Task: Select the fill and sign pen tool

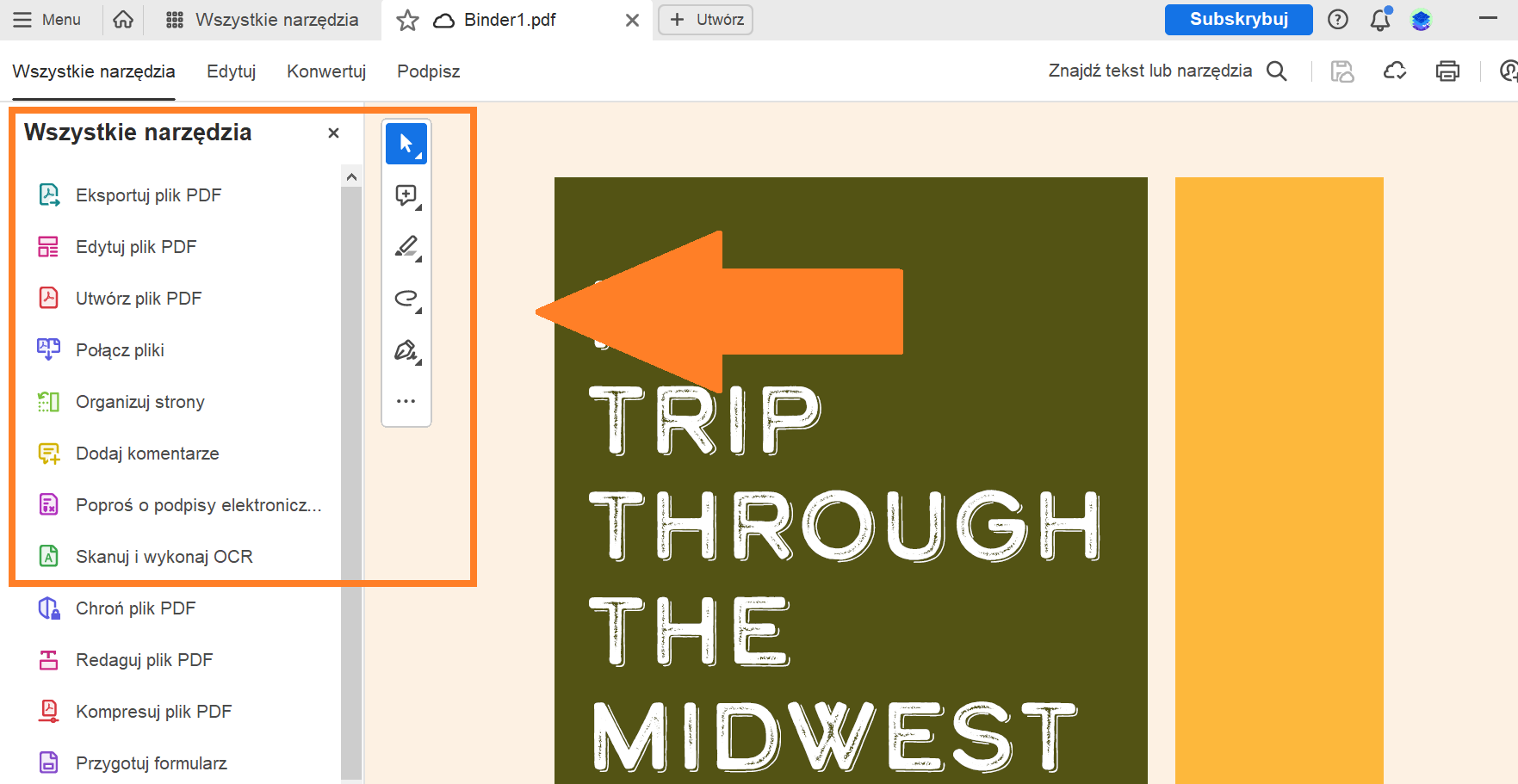Action: [x=406, y=350]
